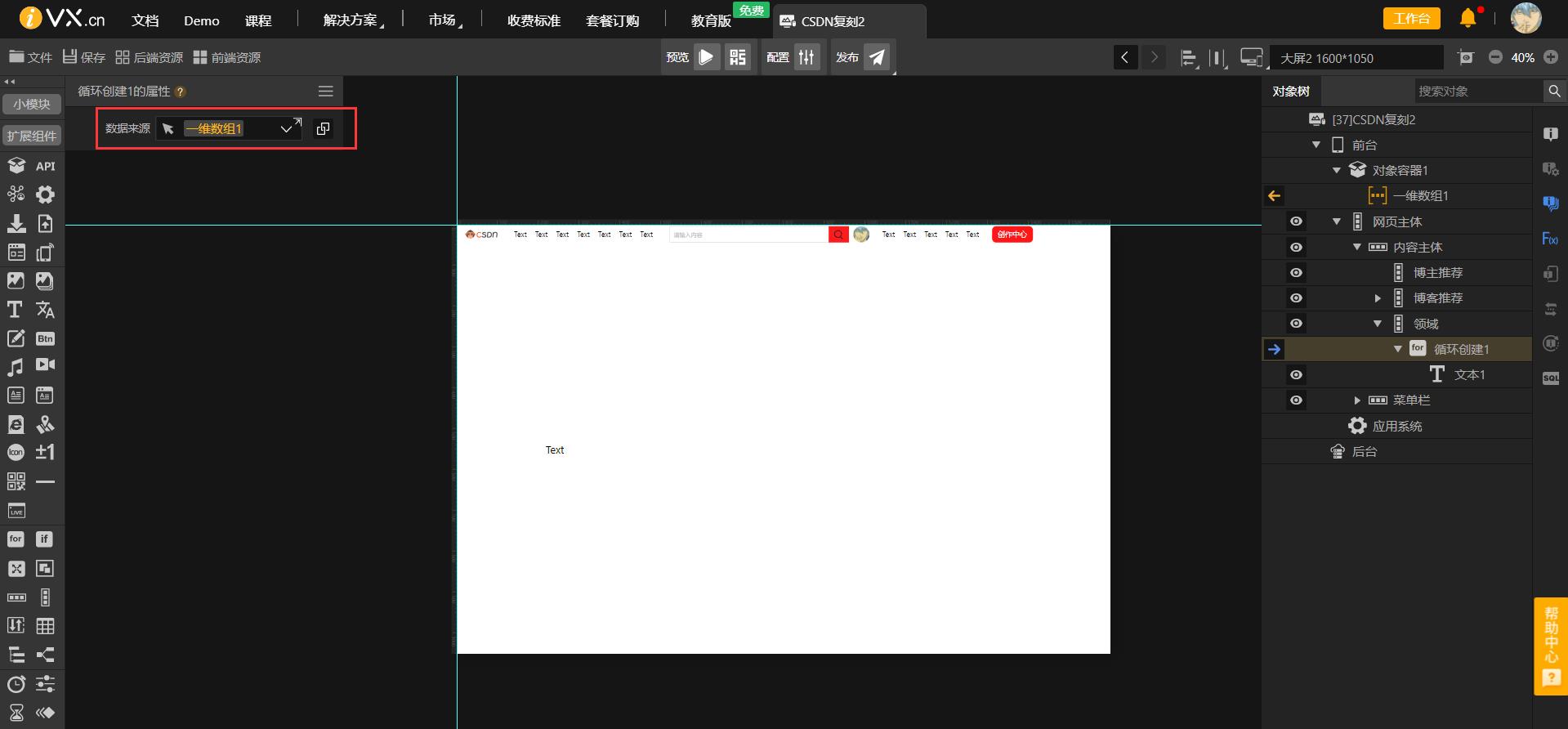This screenshot has width=1568, height=729.
Task: Zoom out with the minus button
Action: (x=1495, y=57)
